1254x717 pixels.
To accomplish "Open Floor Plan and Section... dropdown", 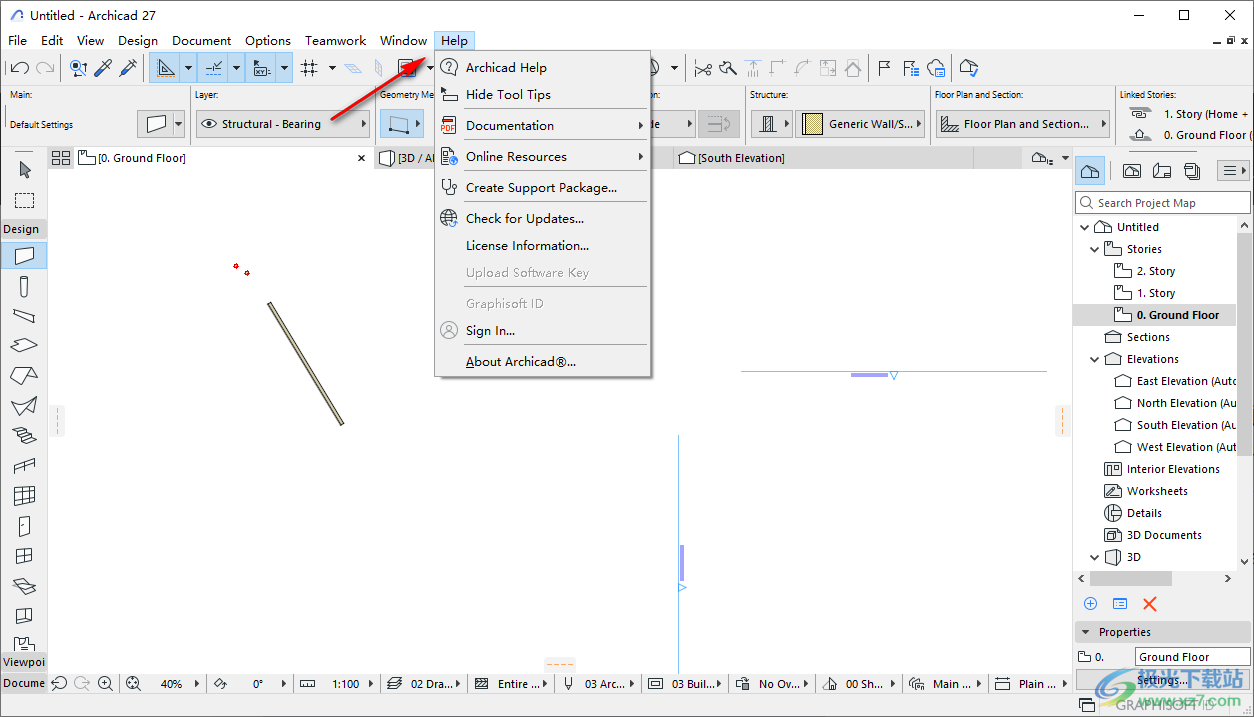I will tap(1023, 124).
